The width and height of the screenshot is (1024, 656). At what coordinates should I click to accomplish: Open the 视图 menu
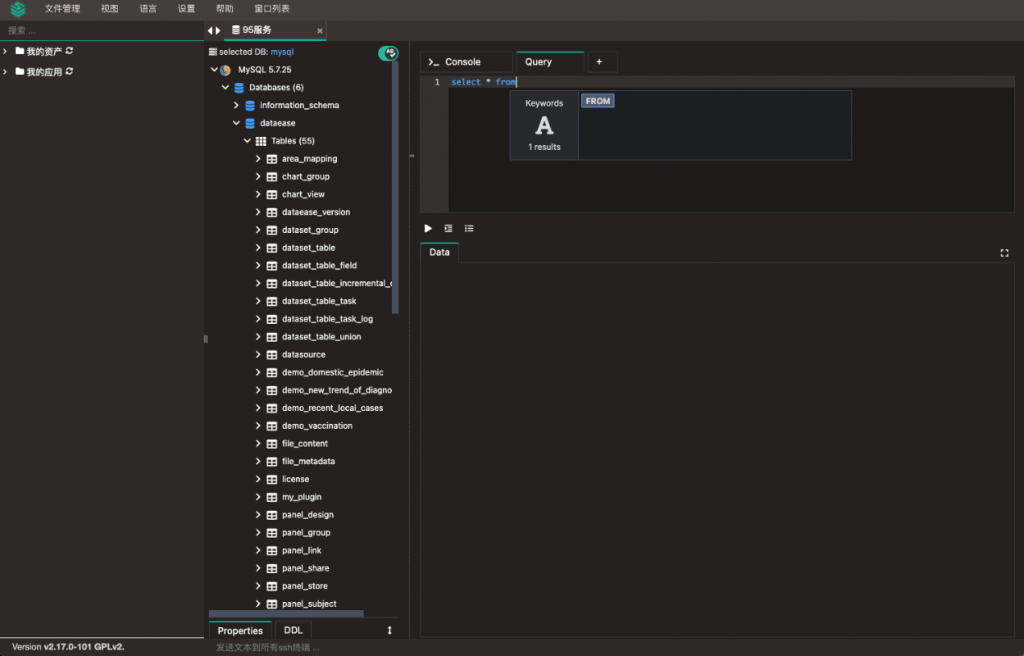[110, 8]
